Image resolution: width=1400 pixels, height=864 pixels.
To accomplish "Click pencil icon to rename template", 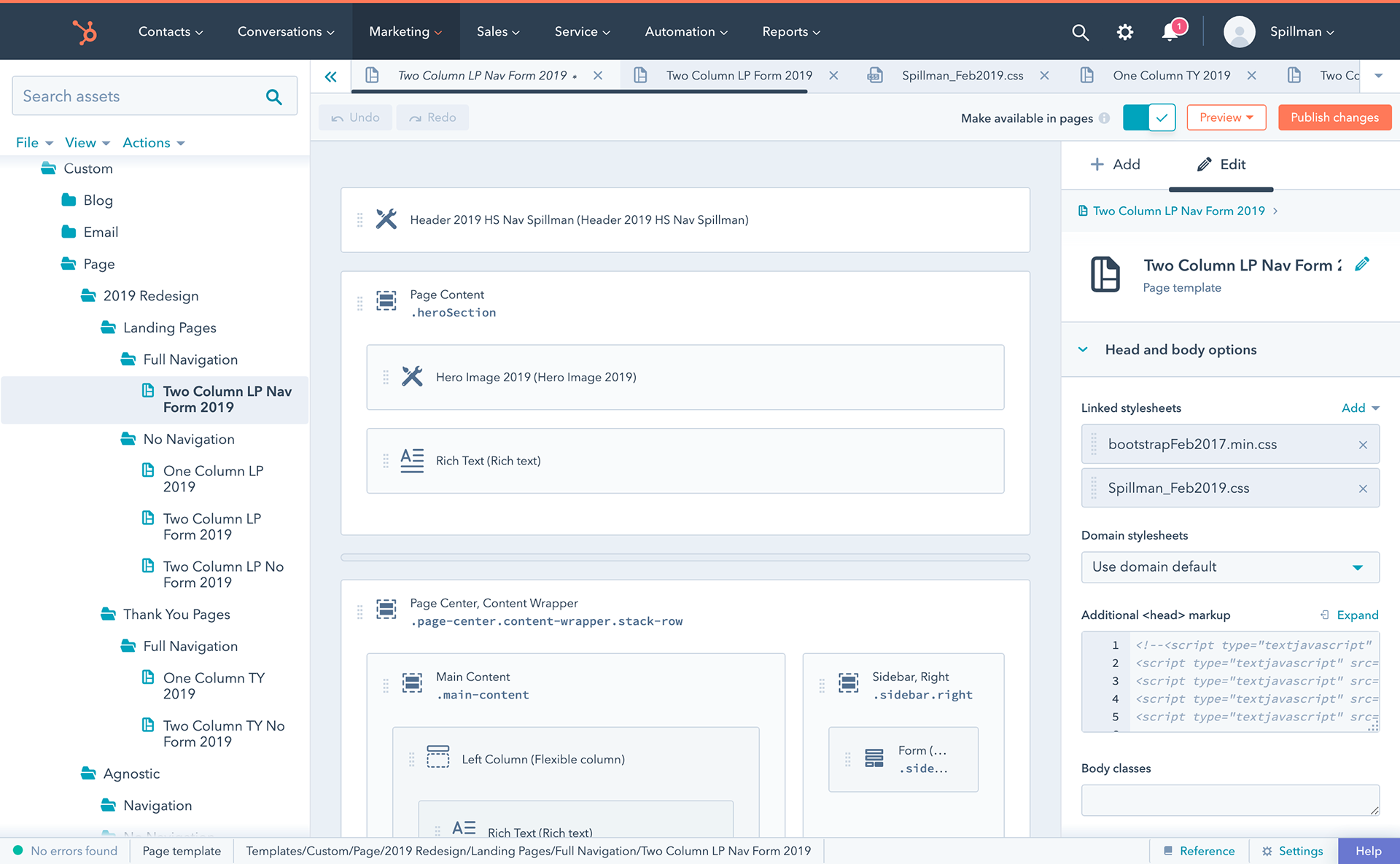I will coord(1361,265).
